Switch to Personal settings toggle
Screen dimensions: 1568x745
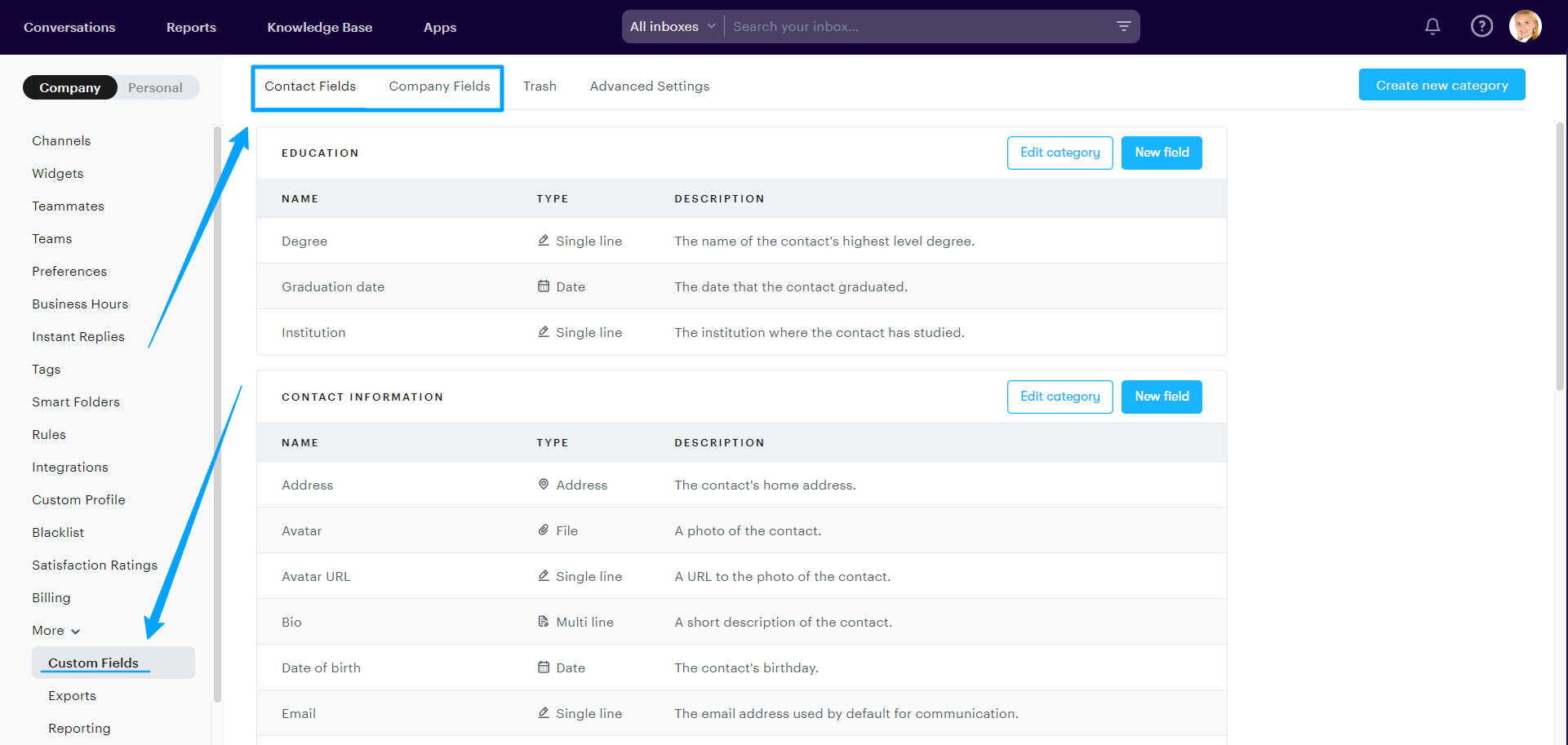155,87
